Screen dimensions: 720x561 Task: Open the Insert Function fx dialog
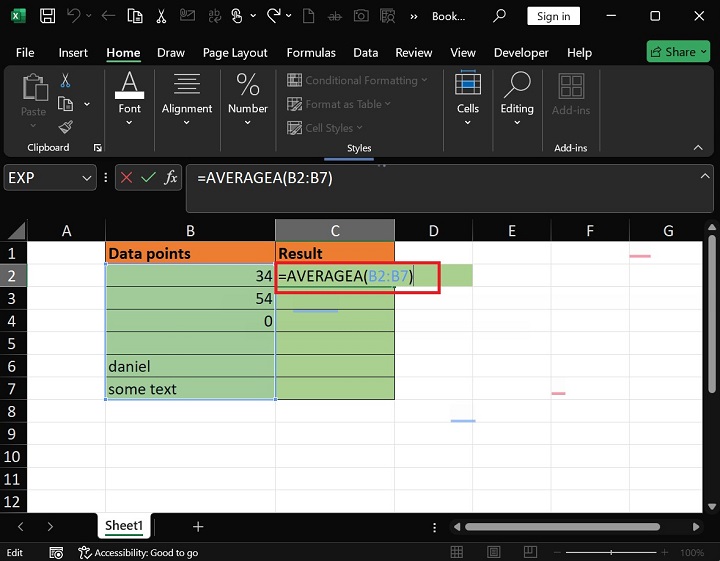(x=171, y=177)
